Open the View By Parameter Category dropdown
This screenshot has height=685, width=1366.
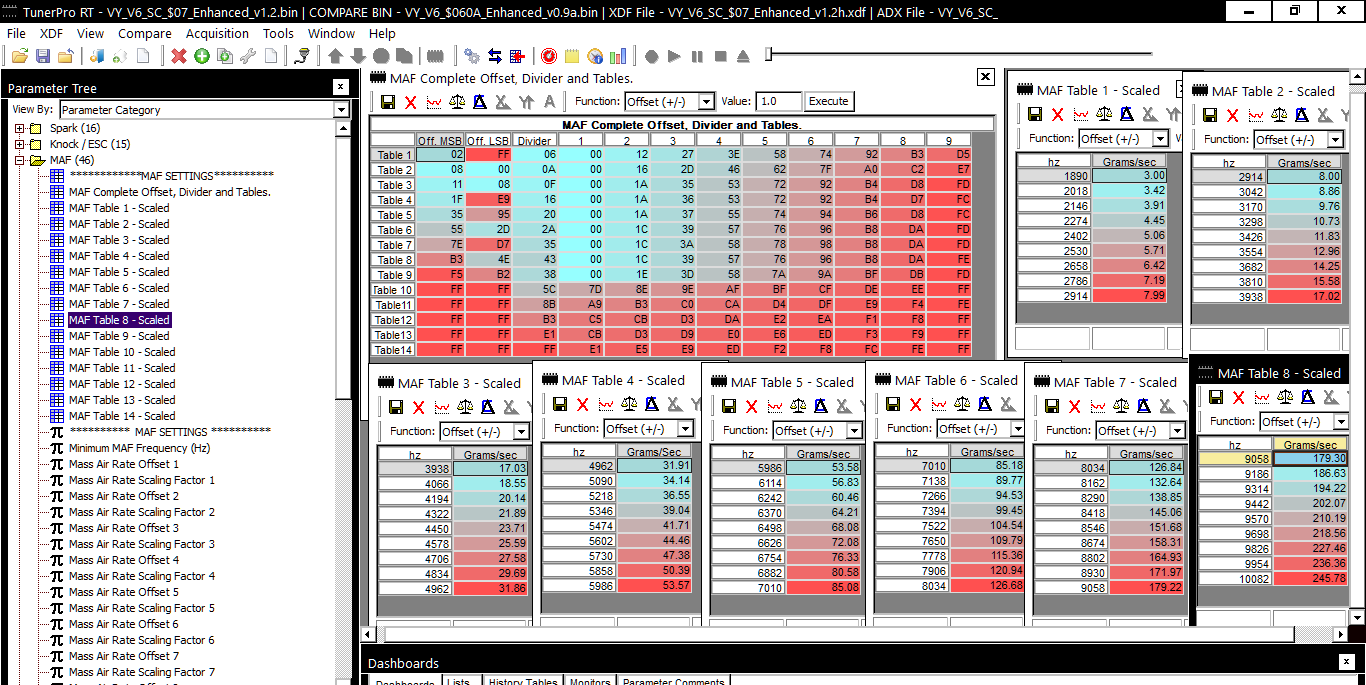(x=341, y=110)
